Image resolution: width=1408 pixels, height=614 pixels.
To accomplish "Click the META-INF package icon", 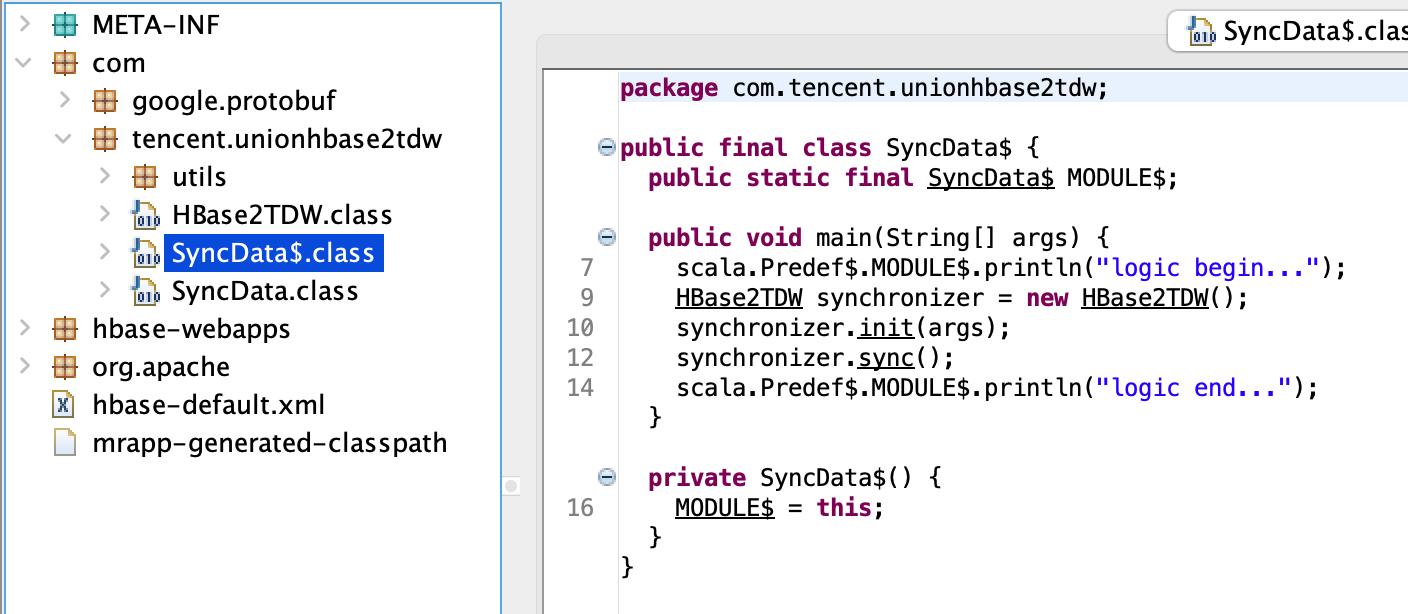I will [x=64, y=25].
